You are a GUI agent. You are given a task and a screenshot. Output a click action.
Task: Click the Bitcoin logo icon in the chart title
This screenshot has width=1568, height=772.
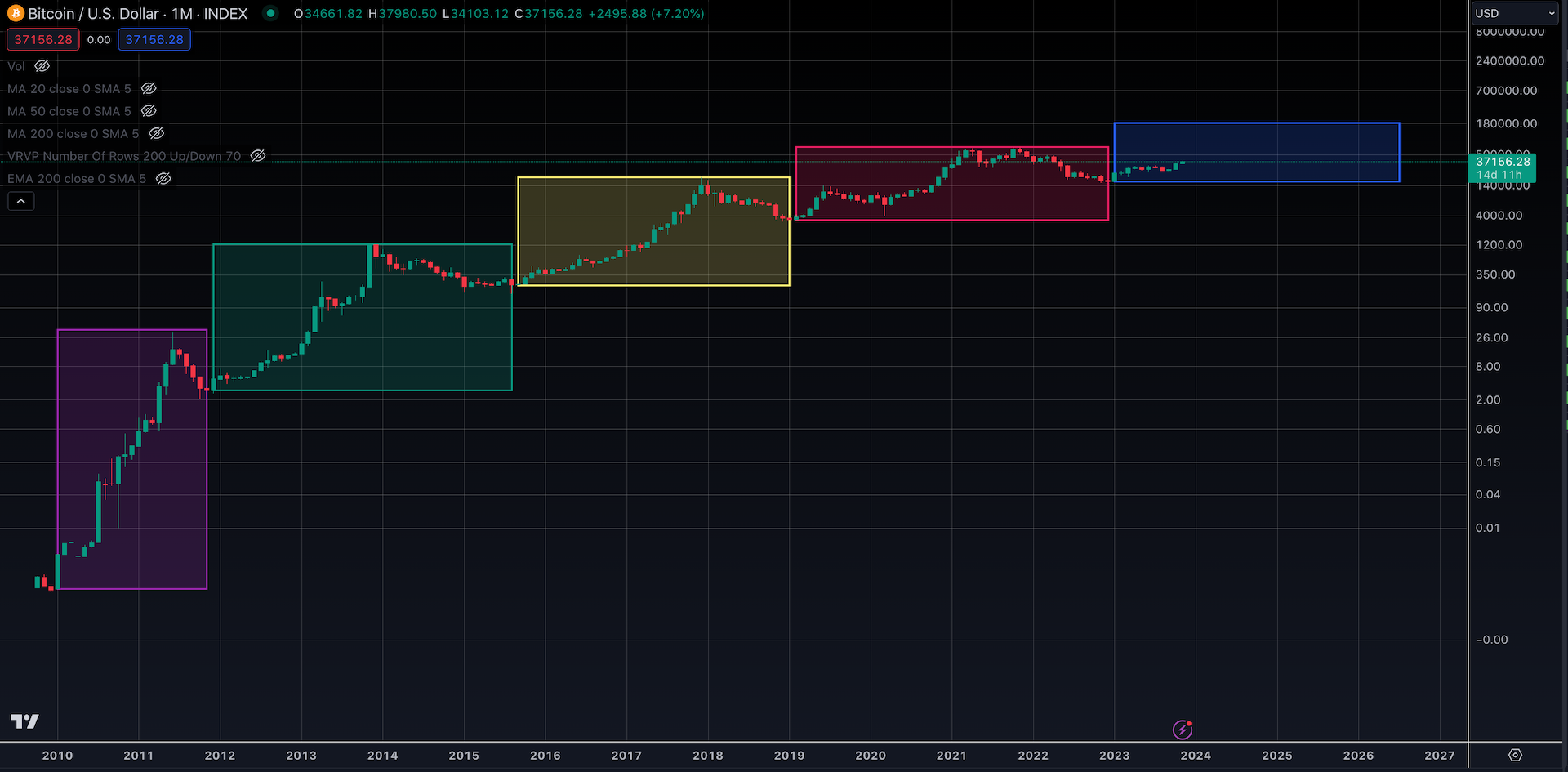point(16,13)
